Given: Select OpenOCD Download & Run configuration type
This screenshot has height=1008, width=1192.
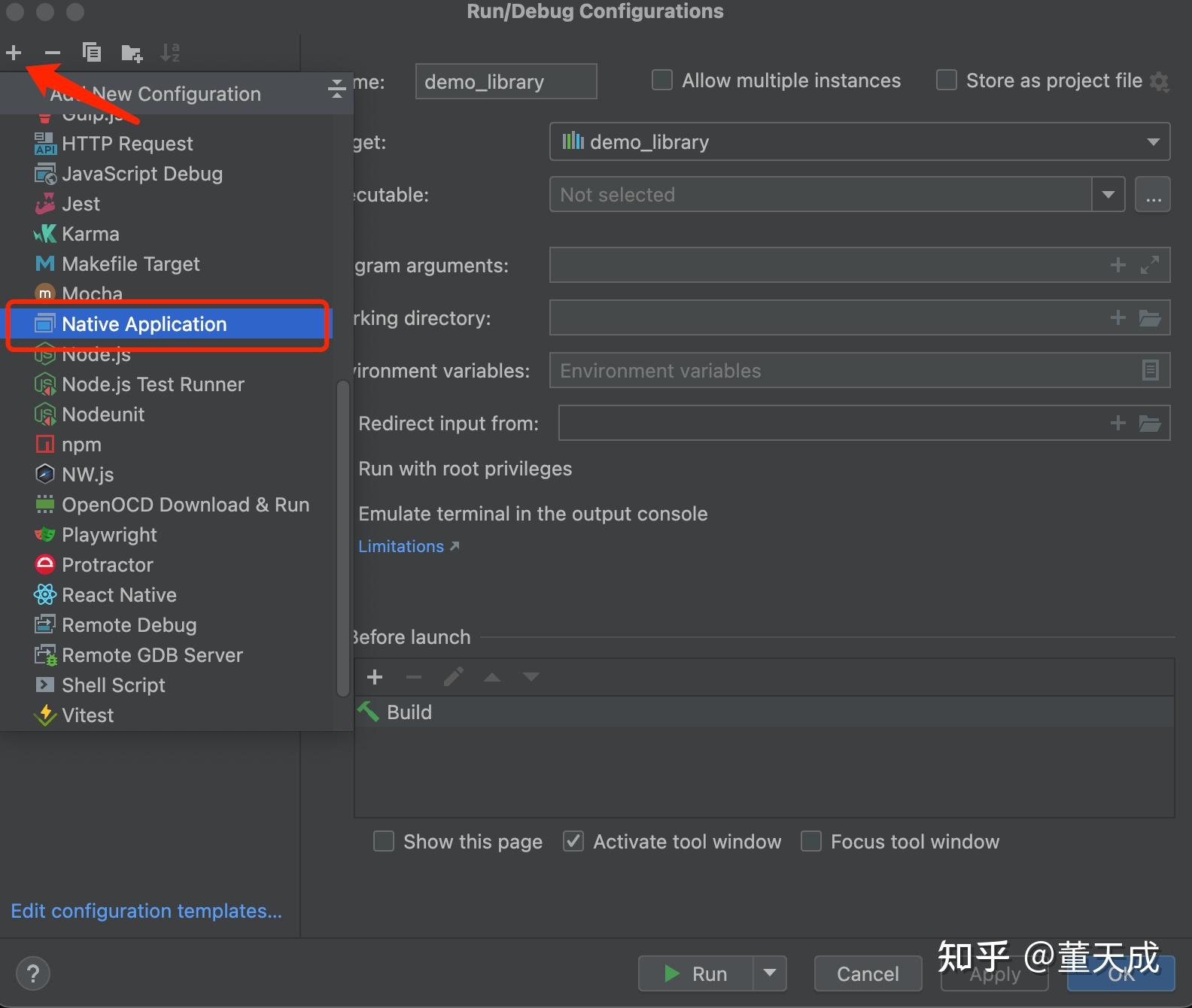Looking at the screenshot, I should tap(166, 505).
